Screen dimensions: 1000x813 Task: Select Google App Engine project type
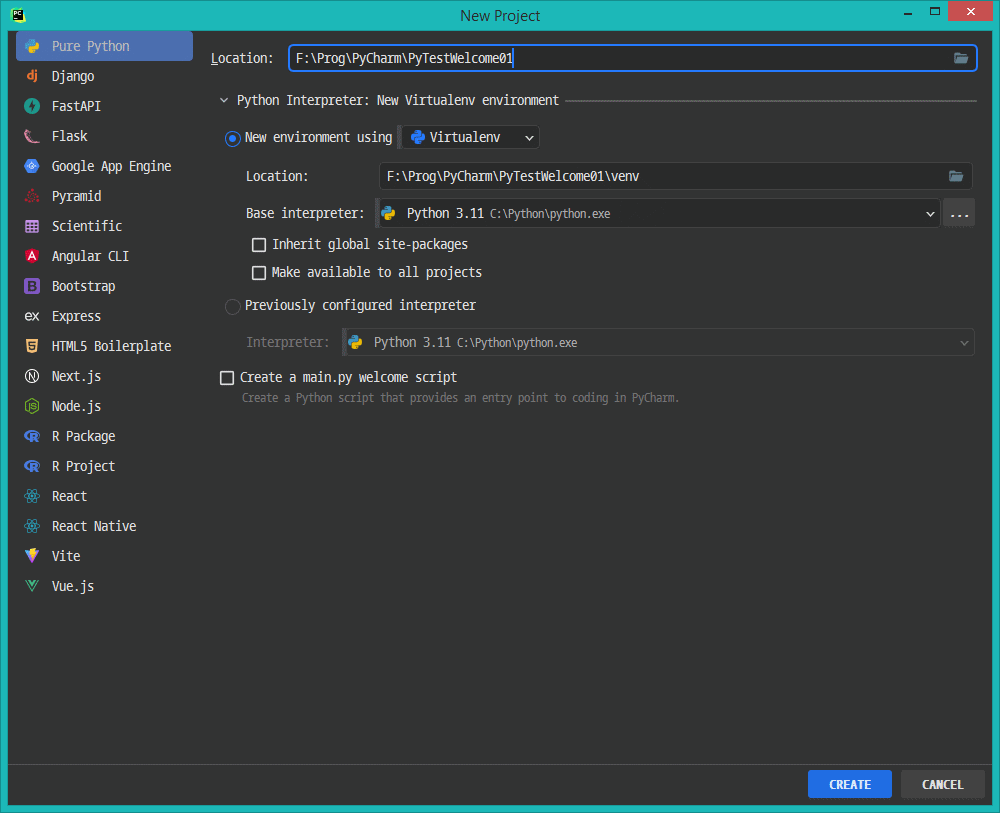(105, 166)
